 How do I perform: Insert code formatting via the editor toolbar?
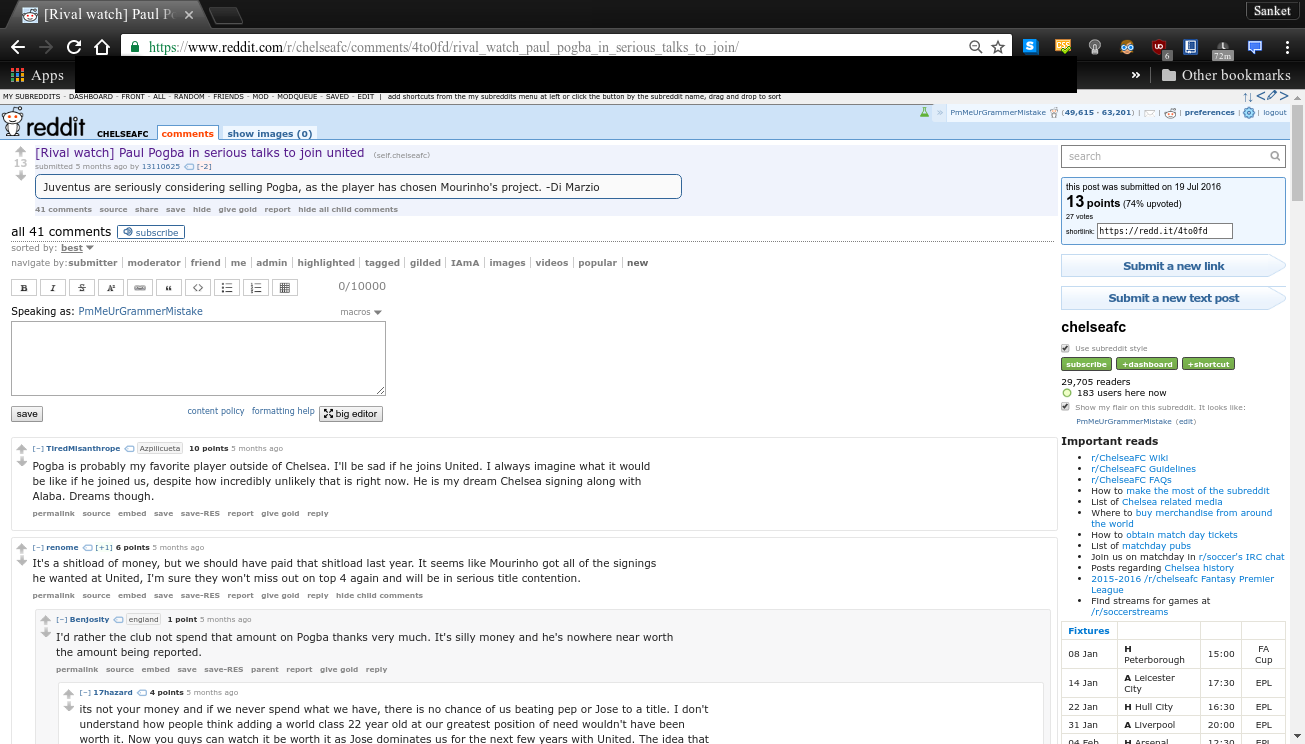coord(198,288)
